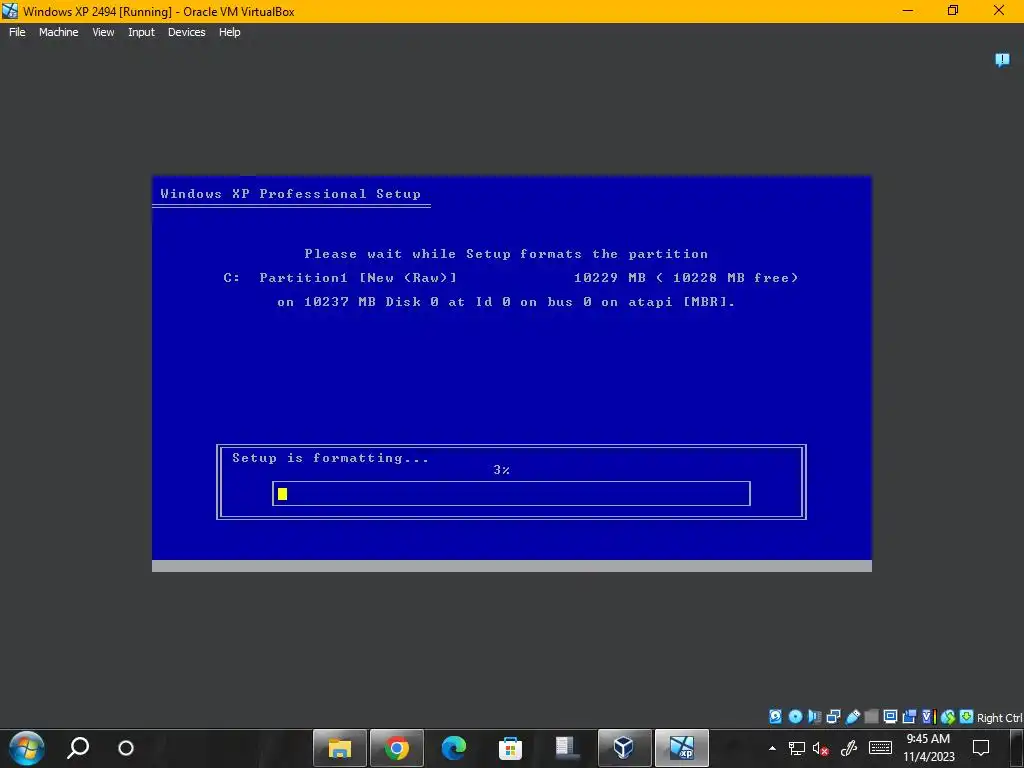
Task: Click the network adapter status icon
Action: (833, 716)
